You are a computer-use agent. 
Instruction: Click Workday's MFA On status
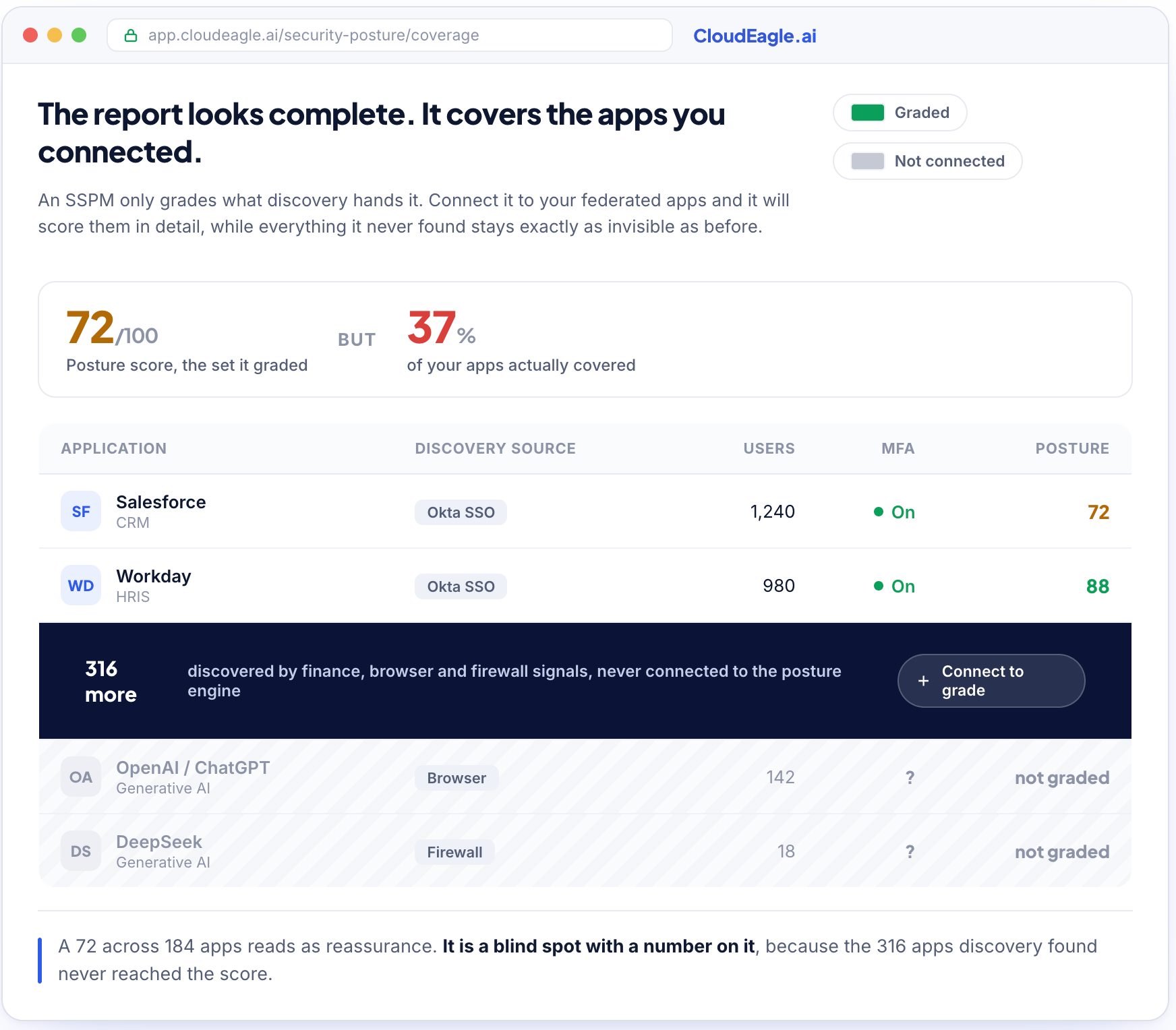pyautogui.click(x=895, y=586)
